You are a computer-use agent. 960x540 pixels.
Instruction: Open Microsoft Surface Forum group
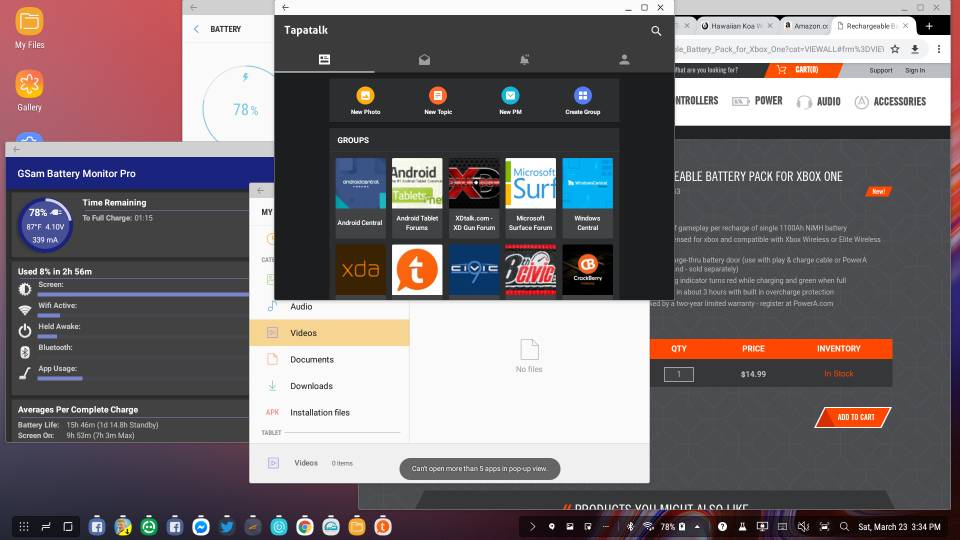pyautogui.click(x=530, y=197)
